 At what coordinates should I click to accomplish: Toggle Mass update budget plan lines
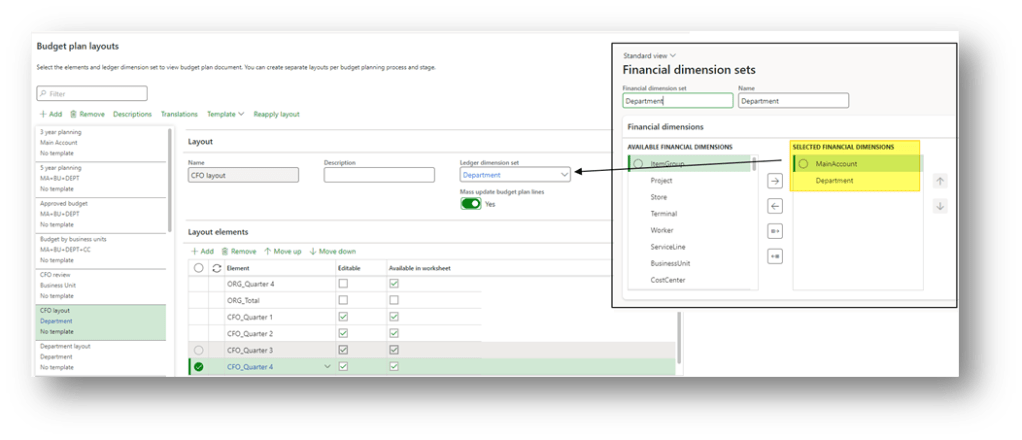coord(470,204)
